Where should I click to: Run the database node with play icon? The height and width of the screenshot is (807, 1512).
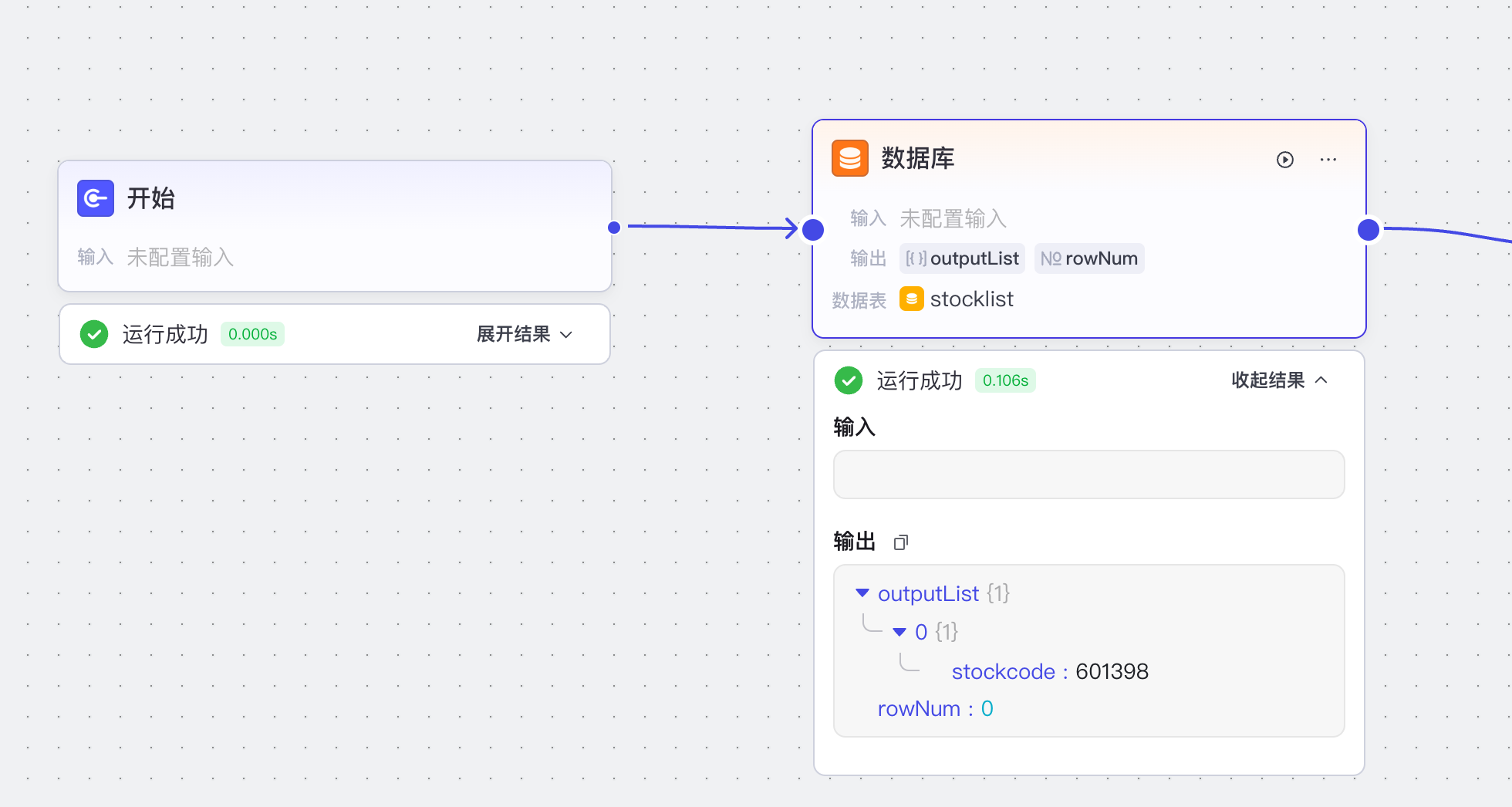1285,160
